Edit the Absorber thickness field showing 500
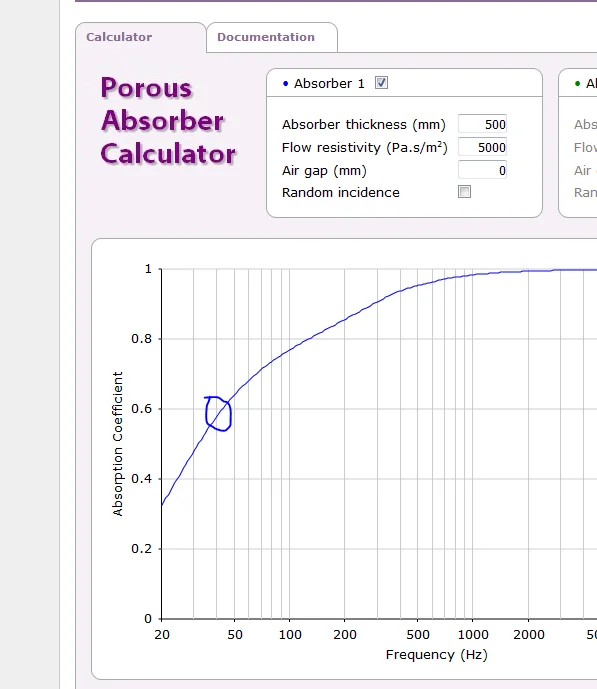 (482, 124)
